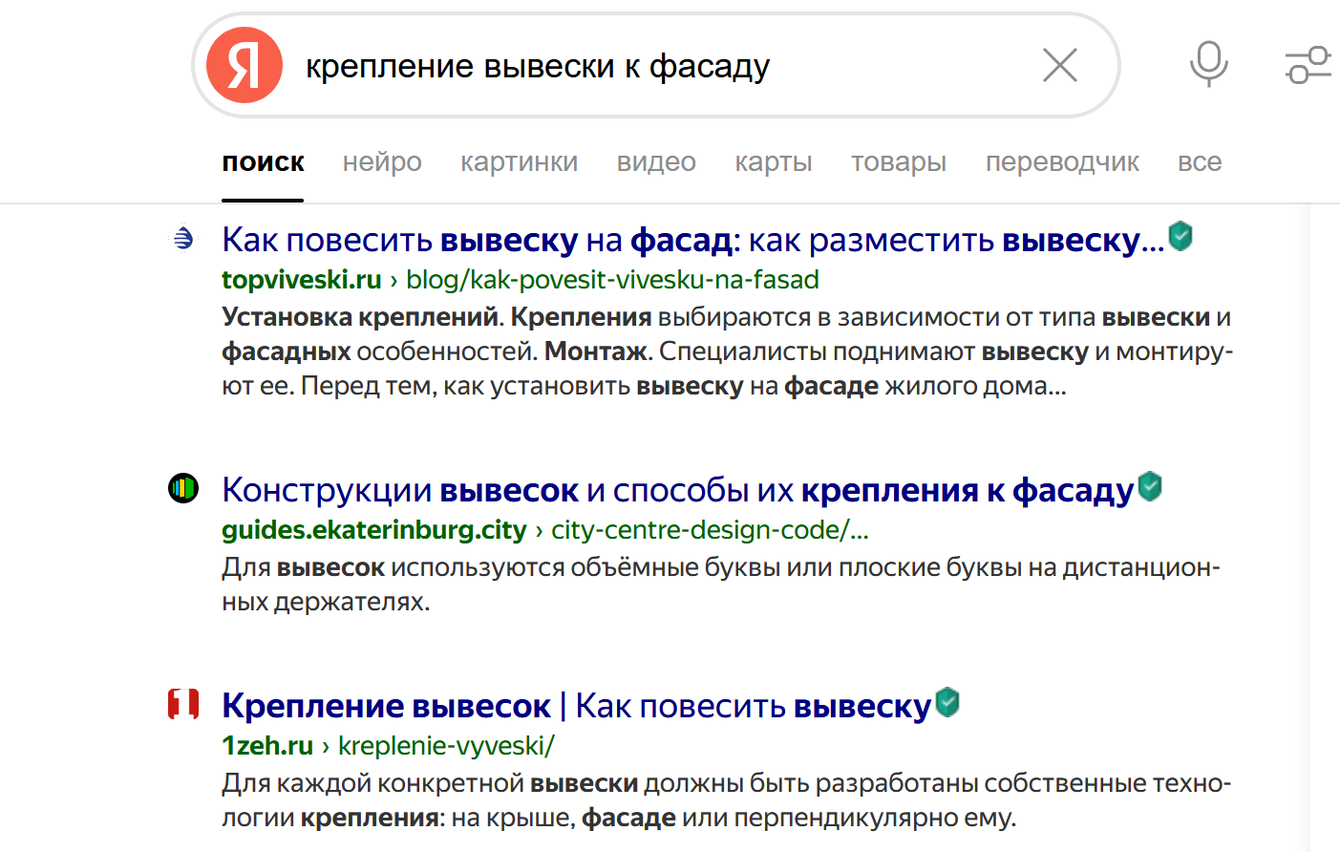This screenshot has width=1340, height=852.
Task: Open the картинки tab
Action: [x=519, y=162]
